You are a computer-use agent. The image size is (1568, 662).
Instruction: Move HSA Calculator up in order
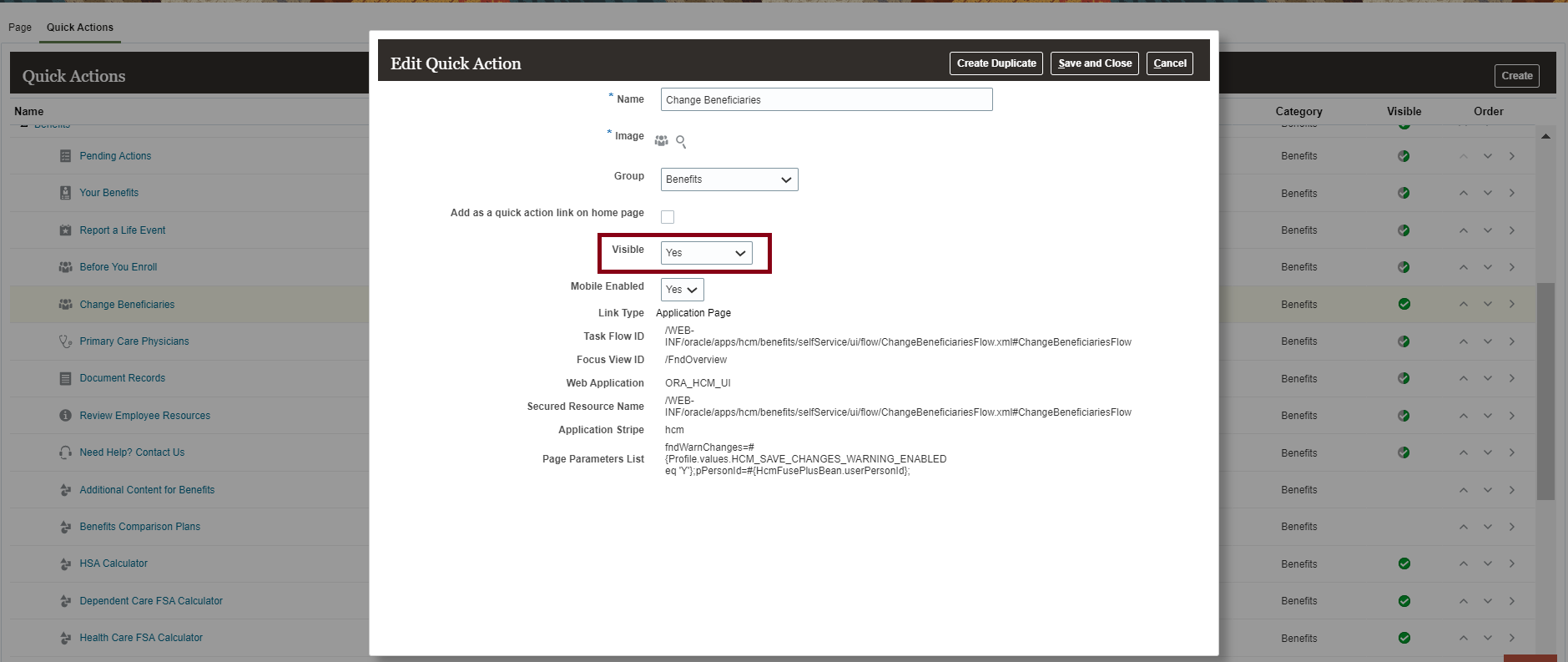(1464, 564)
